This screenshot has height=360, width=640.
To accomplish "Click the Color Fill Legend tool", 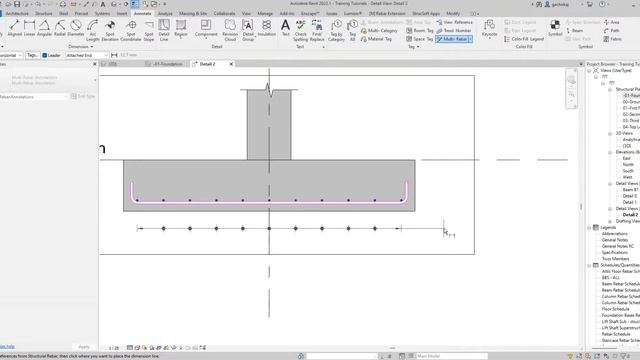I will (x=524, y=39).
